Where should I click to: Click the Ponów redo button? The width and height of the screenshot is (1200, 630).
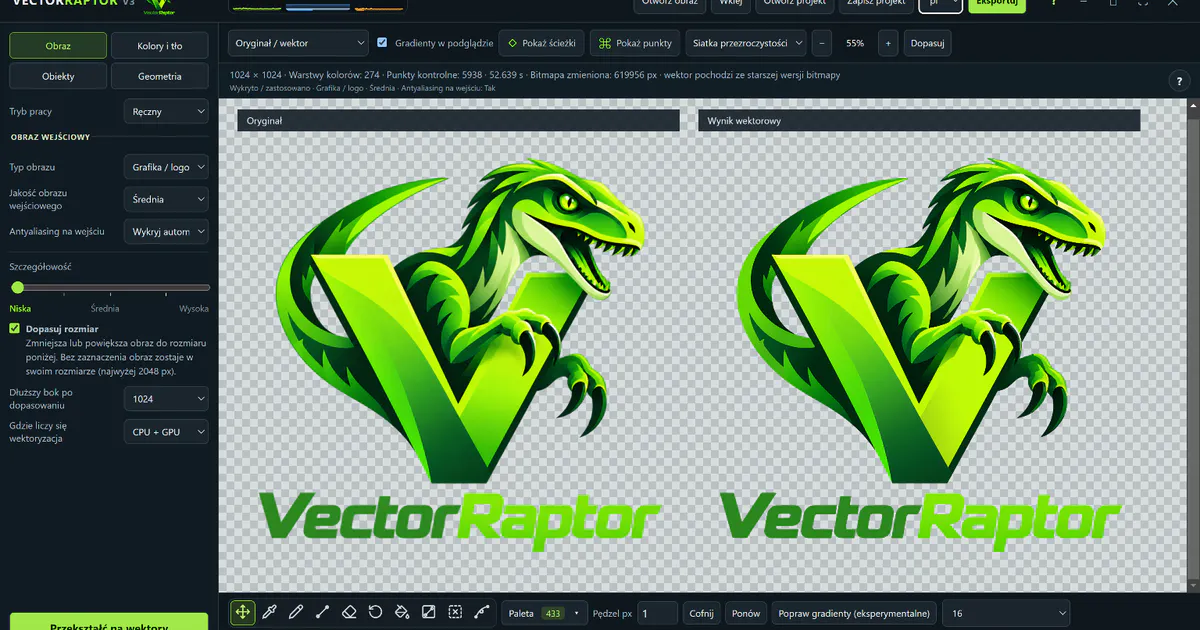click(x=746, y=613)
